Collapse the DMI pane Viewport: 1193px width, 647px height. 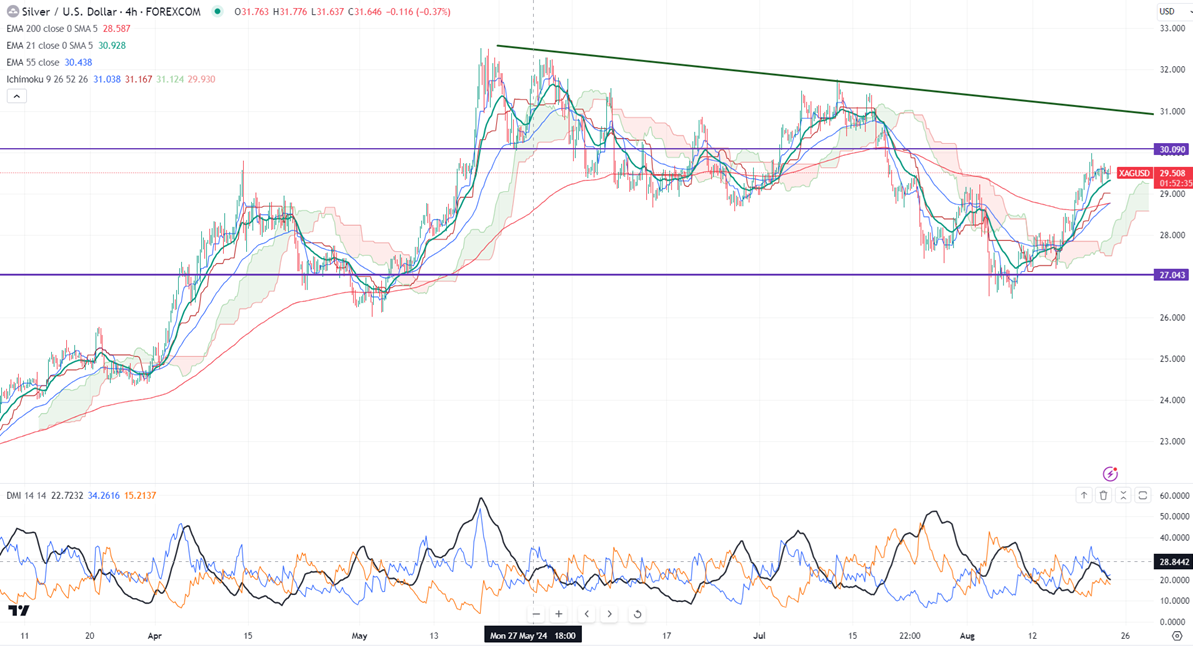[x=1123, y=496]
